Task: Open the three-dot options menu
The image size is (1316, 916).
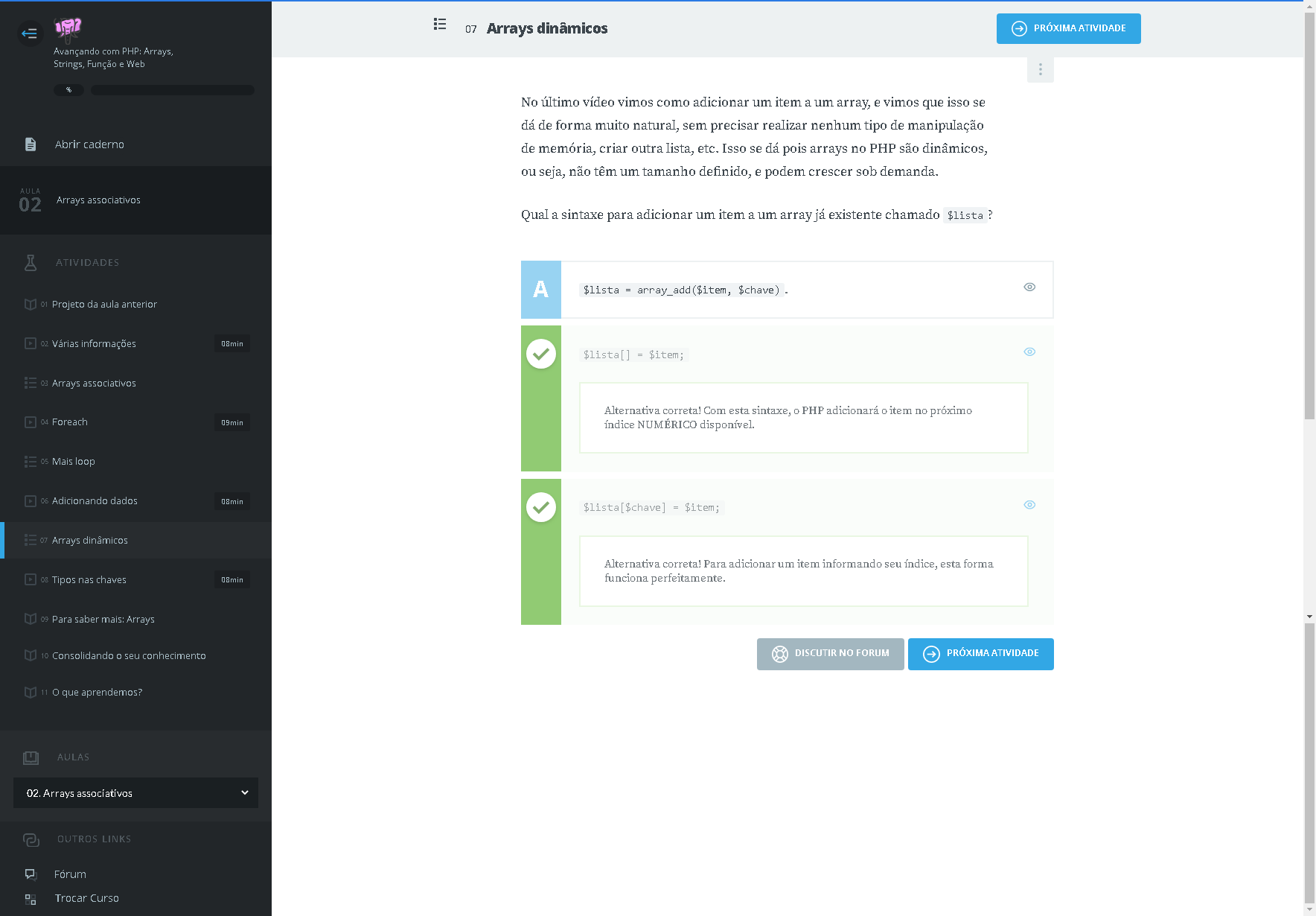Action: pos(1040,69)
